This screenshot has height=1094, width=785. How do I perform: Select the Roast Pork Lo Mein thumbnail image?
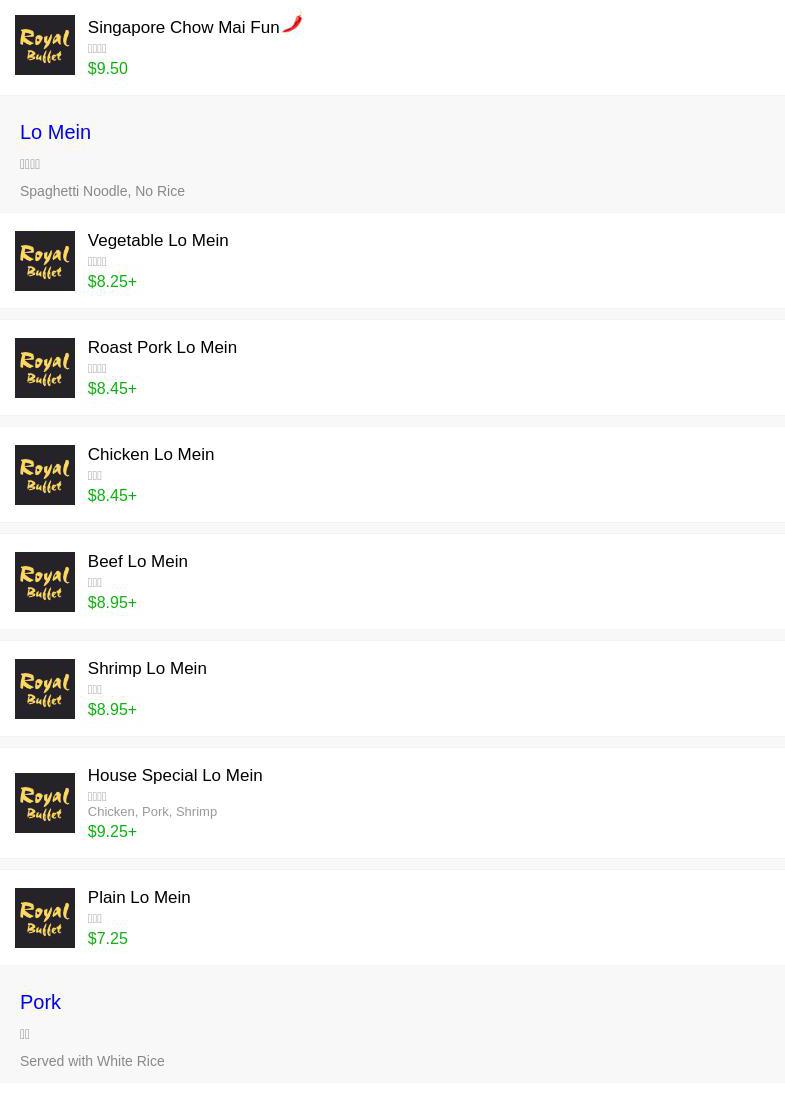[45, 368]
